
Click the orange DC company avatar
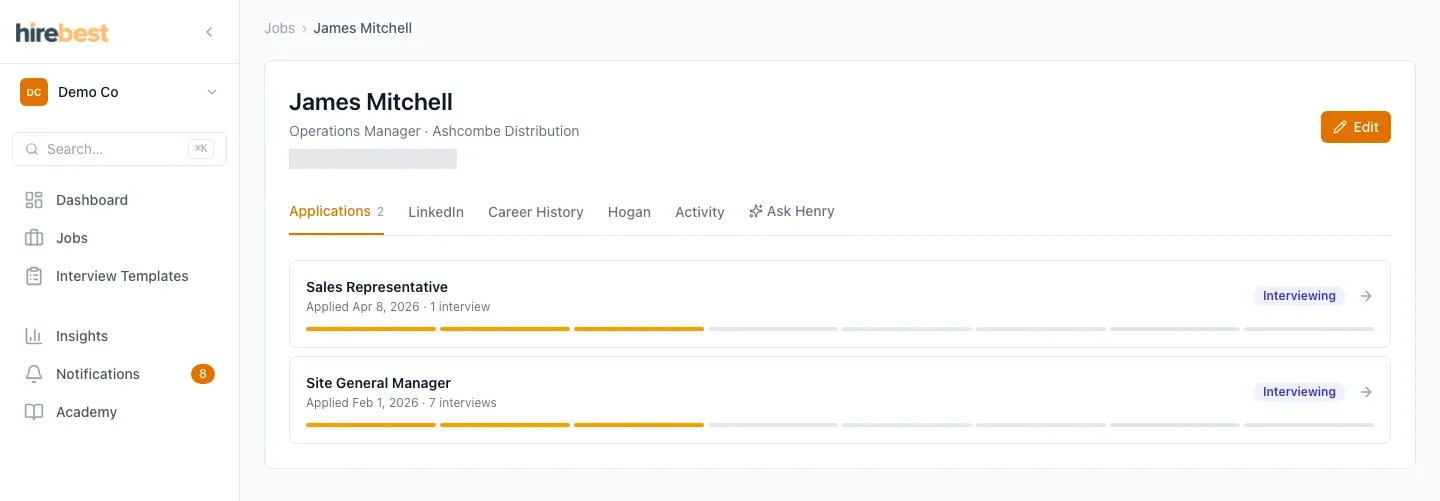tap(34, 92)
